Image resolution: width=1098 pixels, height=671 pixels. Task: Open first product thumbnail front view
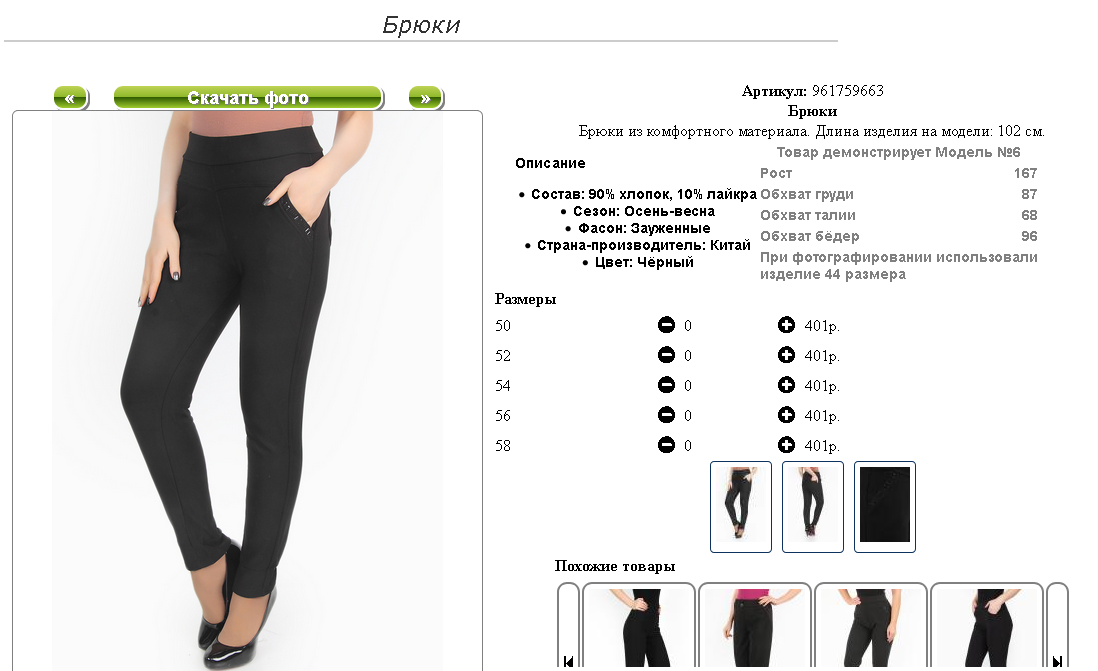[741, 507]
